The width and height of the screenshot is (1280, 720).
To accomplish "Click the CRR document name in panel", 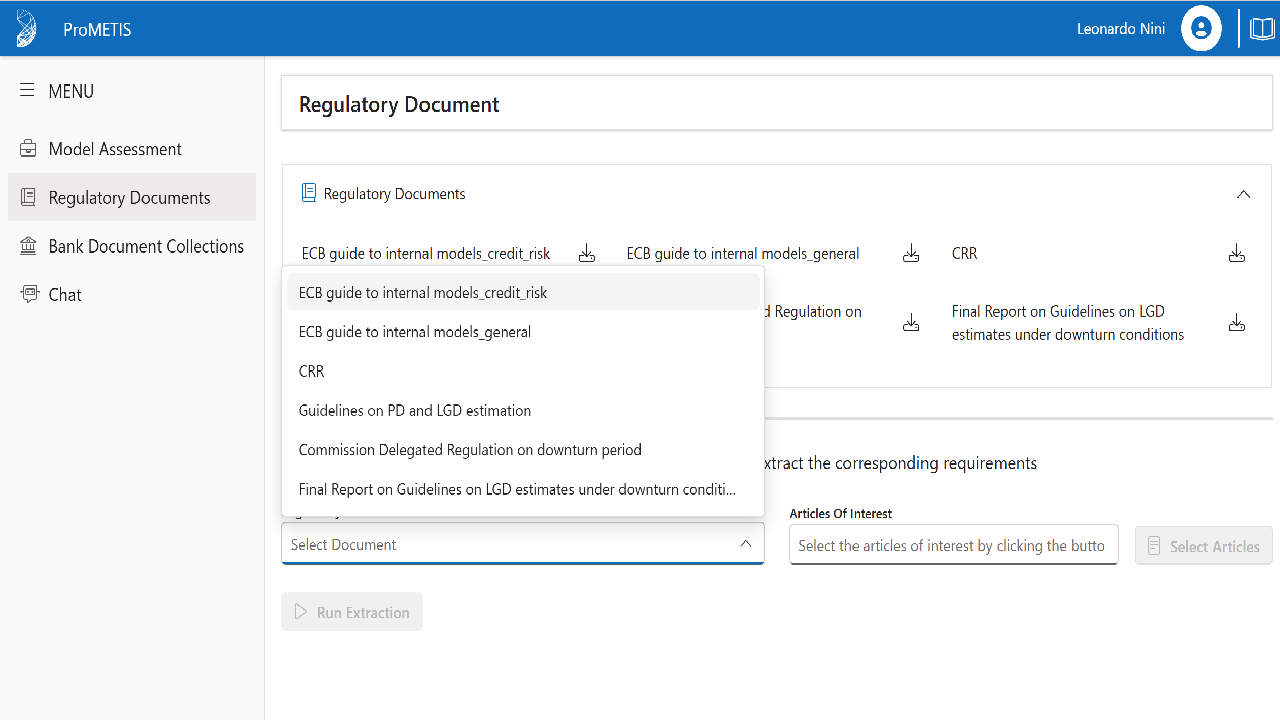I will point(965,254).
